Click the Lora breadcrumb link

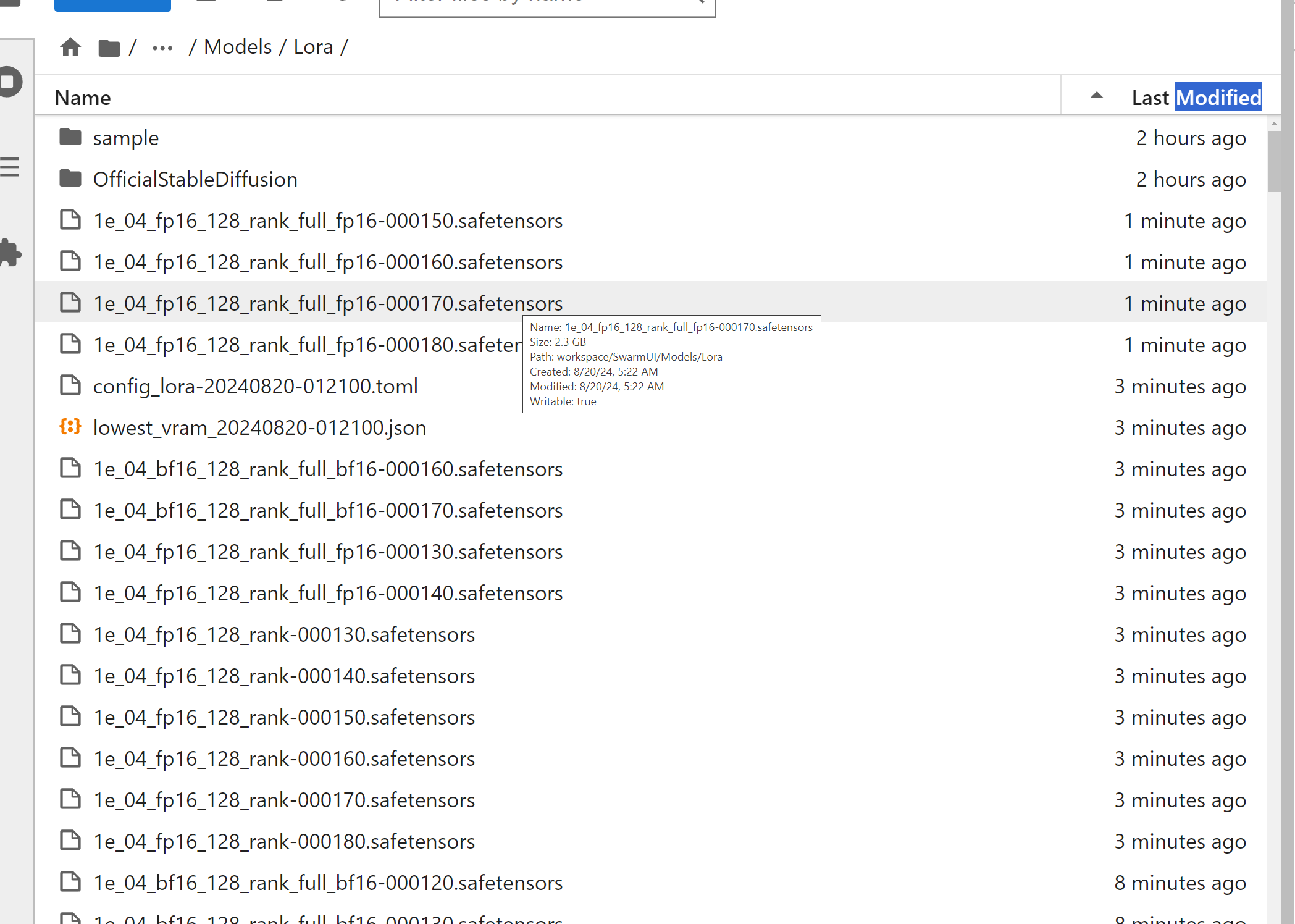point(313,47)
